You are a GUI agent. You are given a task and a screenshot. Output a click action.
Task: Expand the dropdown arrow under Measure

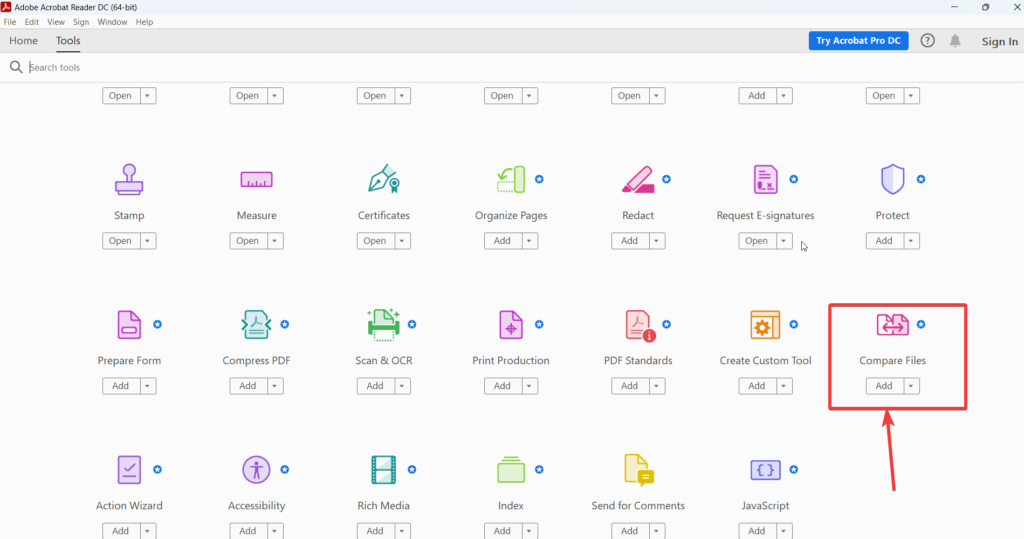coord(275,240)
